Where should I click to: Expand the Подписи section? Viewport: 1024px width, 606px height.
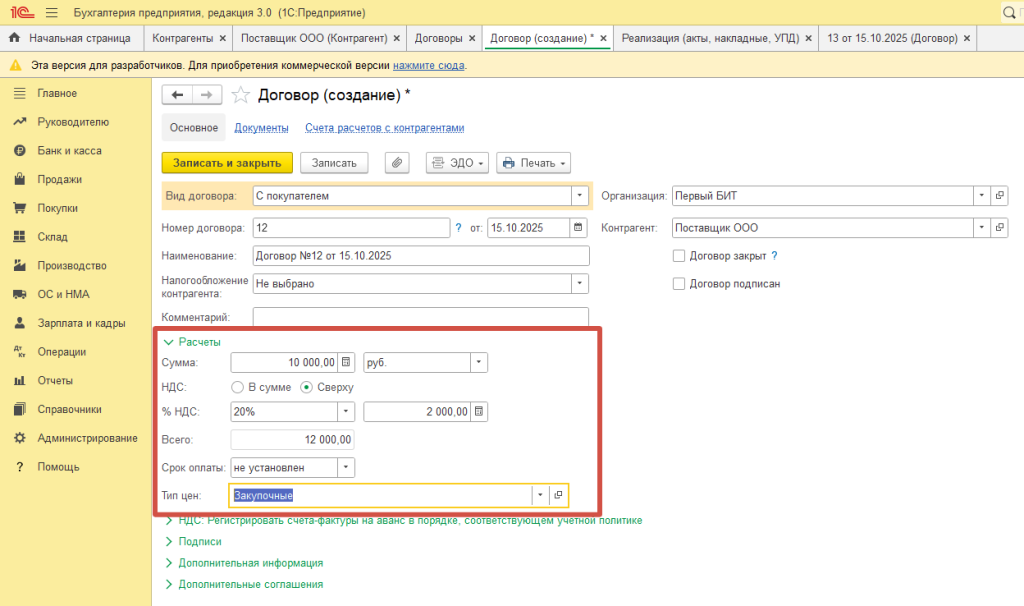pyautogui.click(x=199, y=541)
